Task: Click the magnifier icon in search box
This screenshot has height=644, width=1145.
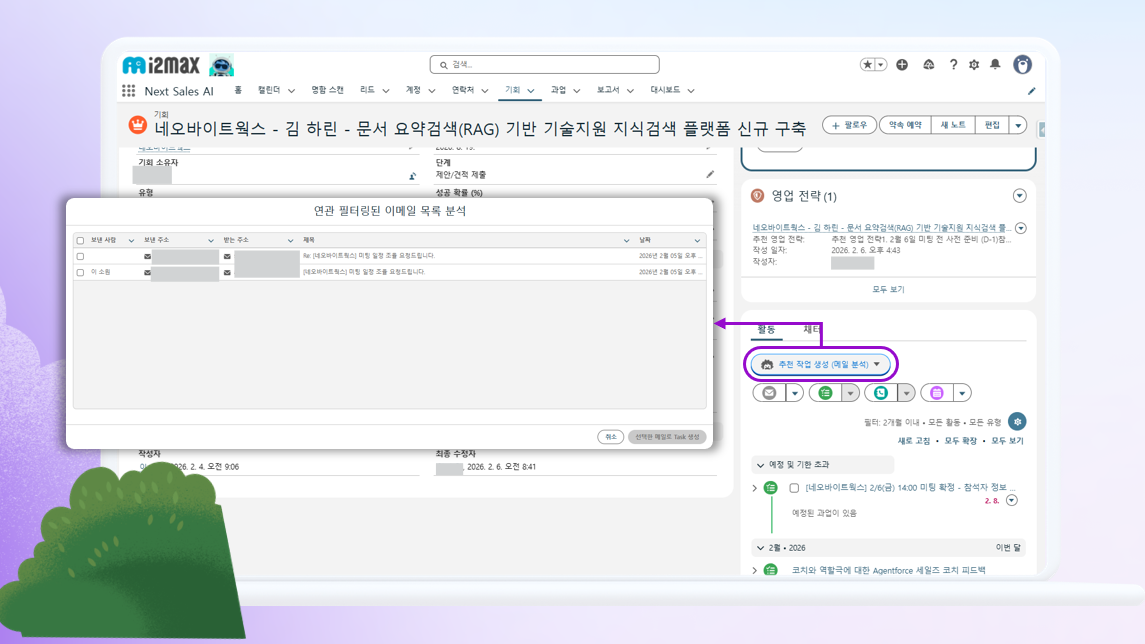Action: pos(443,65)
